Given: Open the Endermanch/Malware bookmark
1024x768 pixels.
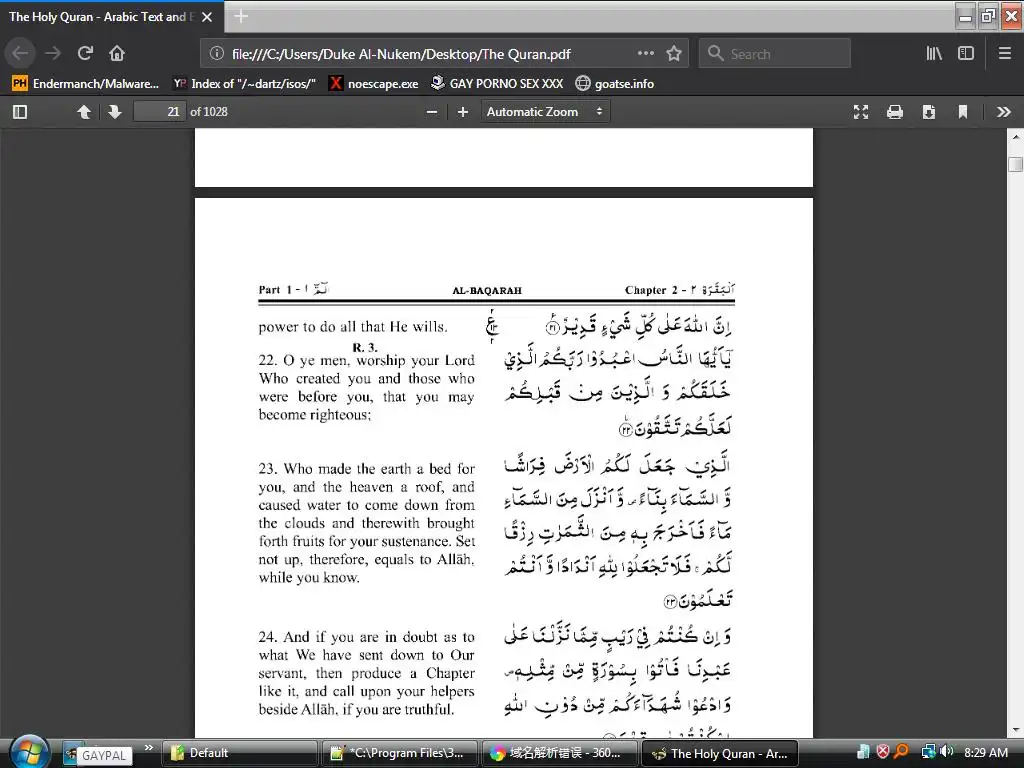Looking at the screenshot, I should click(x=86, y=84).
